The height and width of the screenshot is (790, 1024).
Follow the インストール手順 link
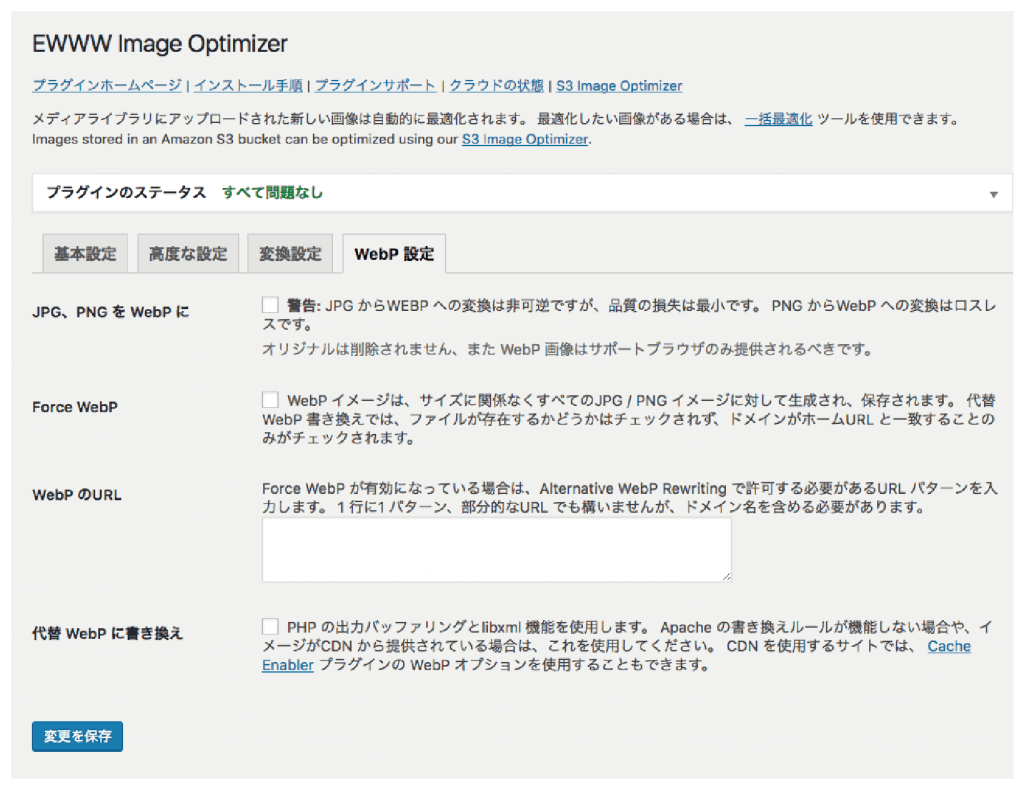coord(248,86)
